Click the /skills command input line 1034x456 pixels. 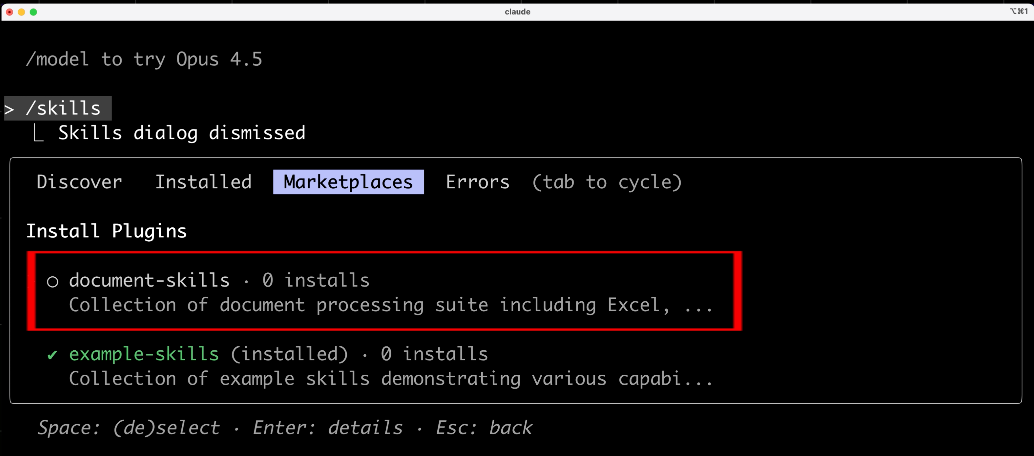coord(62,108)
